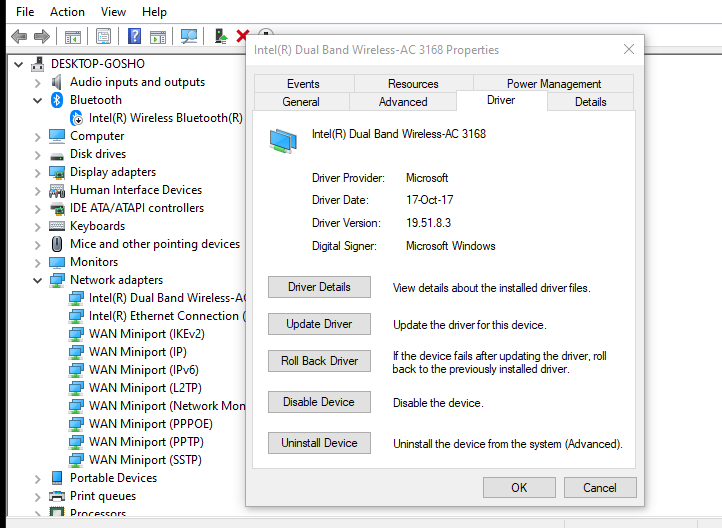The image size is (722, 528).
Task: Select Intel(R) Dual Band Wireless-AC tree item
Action: tap(157, 298)
